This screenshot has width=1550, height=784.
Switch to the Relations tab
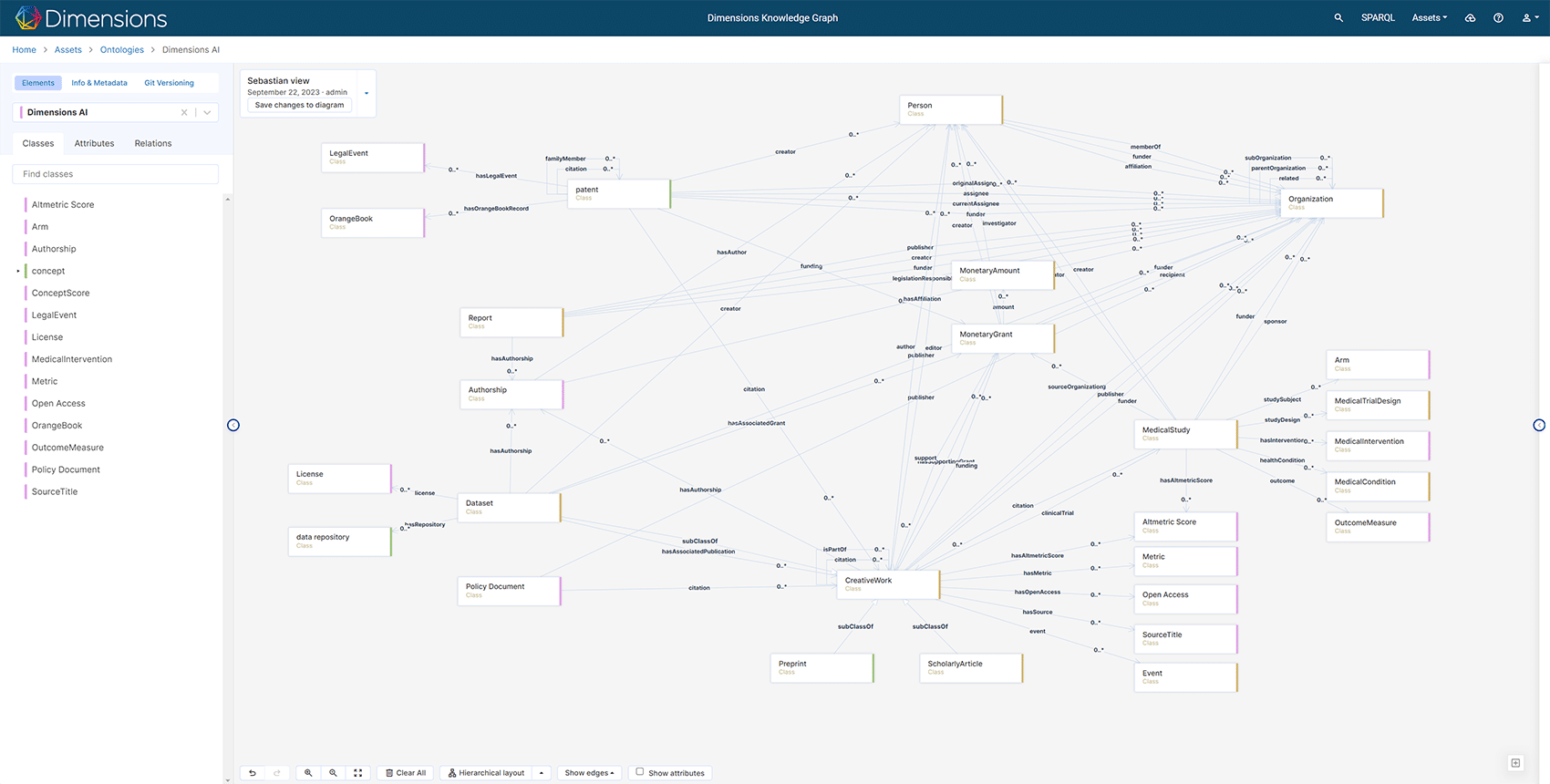153,143
